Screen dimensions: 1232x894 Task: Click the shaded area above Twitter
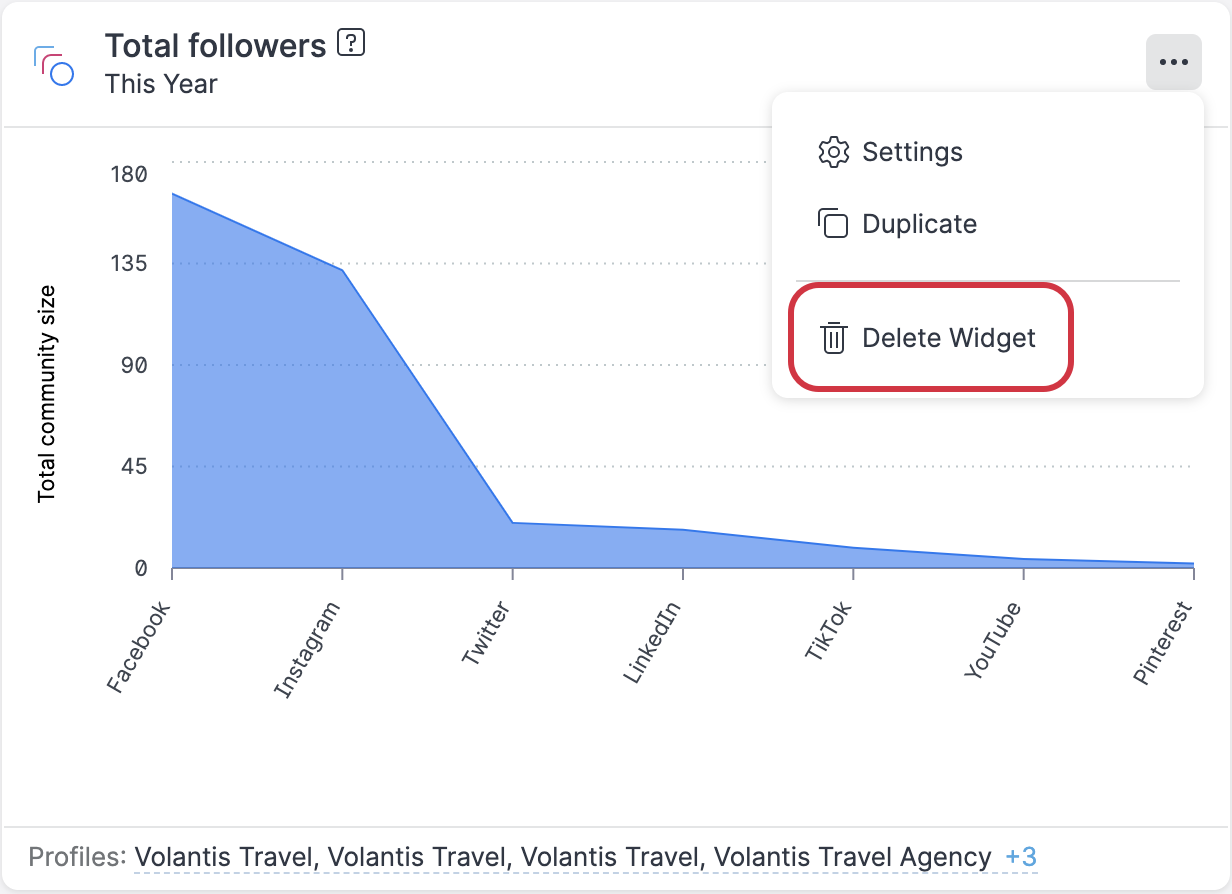coord(513,545)
